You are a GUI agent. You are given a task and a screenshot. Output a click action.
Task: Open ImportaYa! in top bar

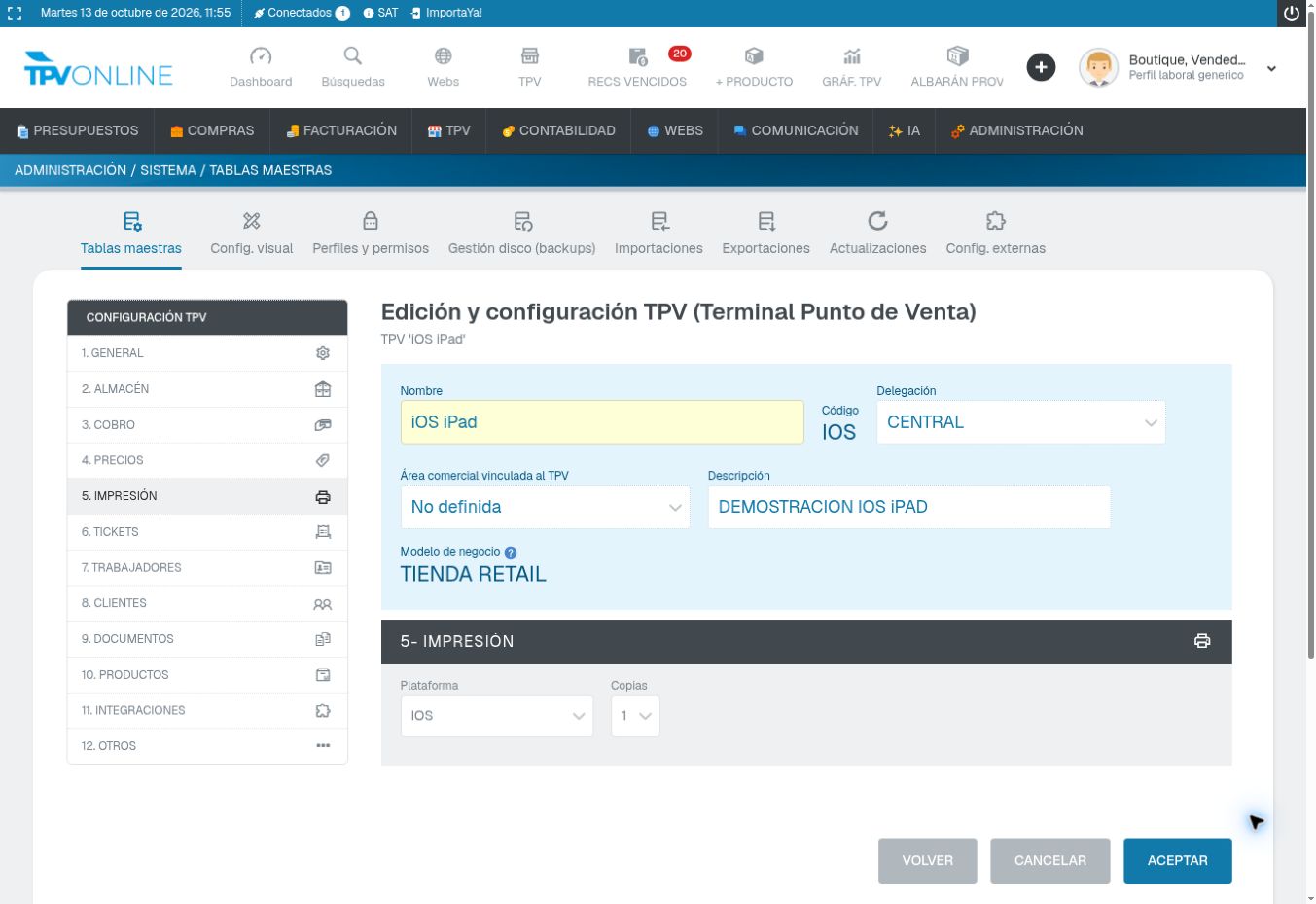pyautogui.click(x=446, y=13)
